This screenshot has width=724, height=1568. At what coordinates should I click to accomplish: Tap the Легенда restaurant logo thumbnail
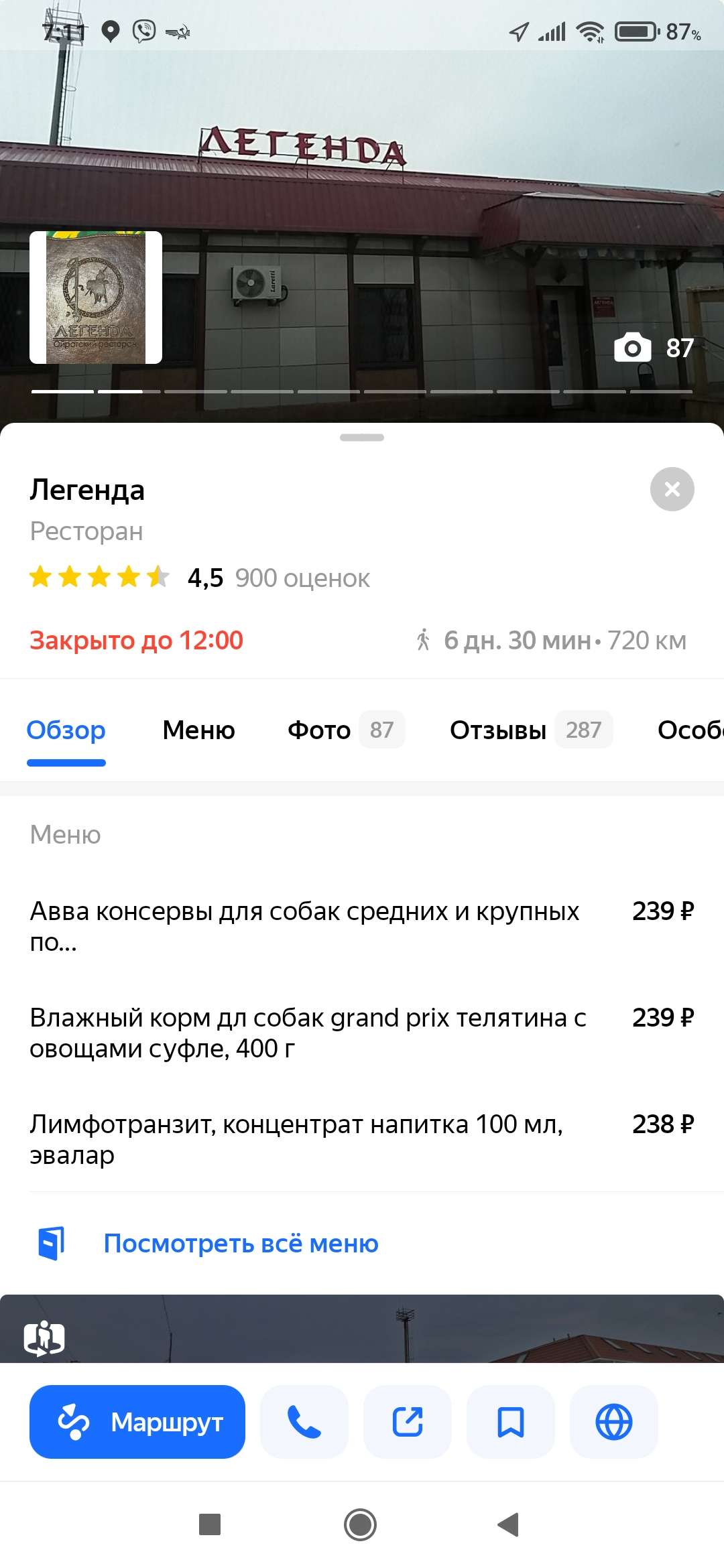(x=96, y=298)
